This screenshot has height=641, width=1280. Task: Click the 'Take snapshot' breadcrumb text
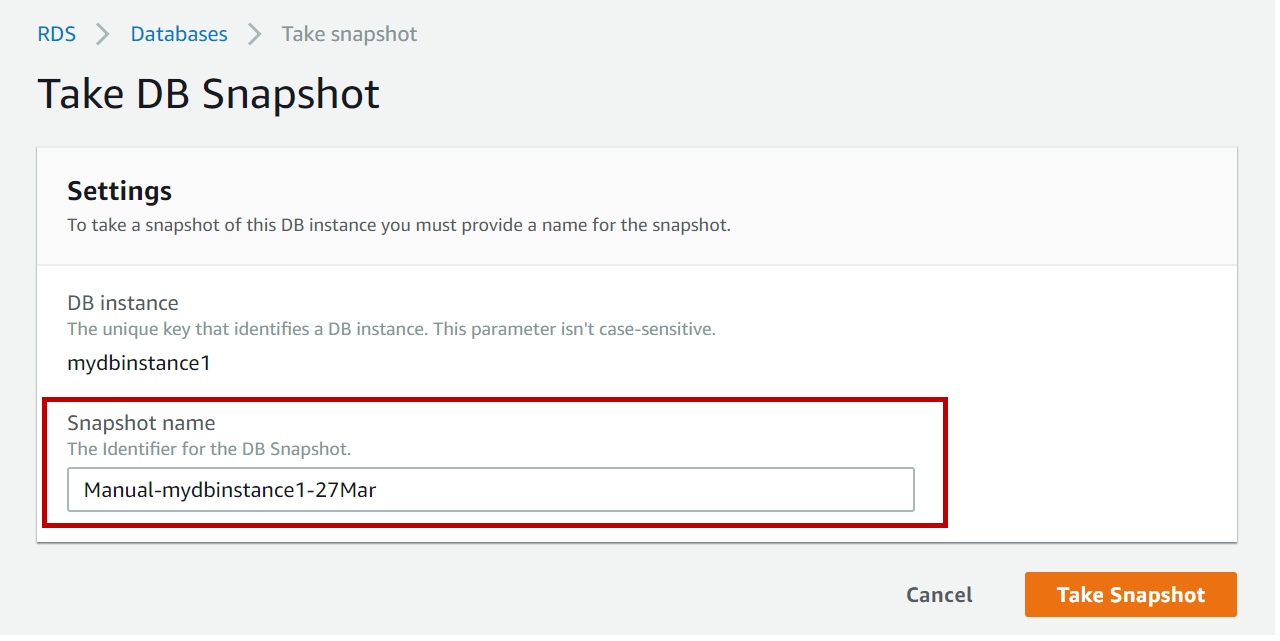point(349,34)
